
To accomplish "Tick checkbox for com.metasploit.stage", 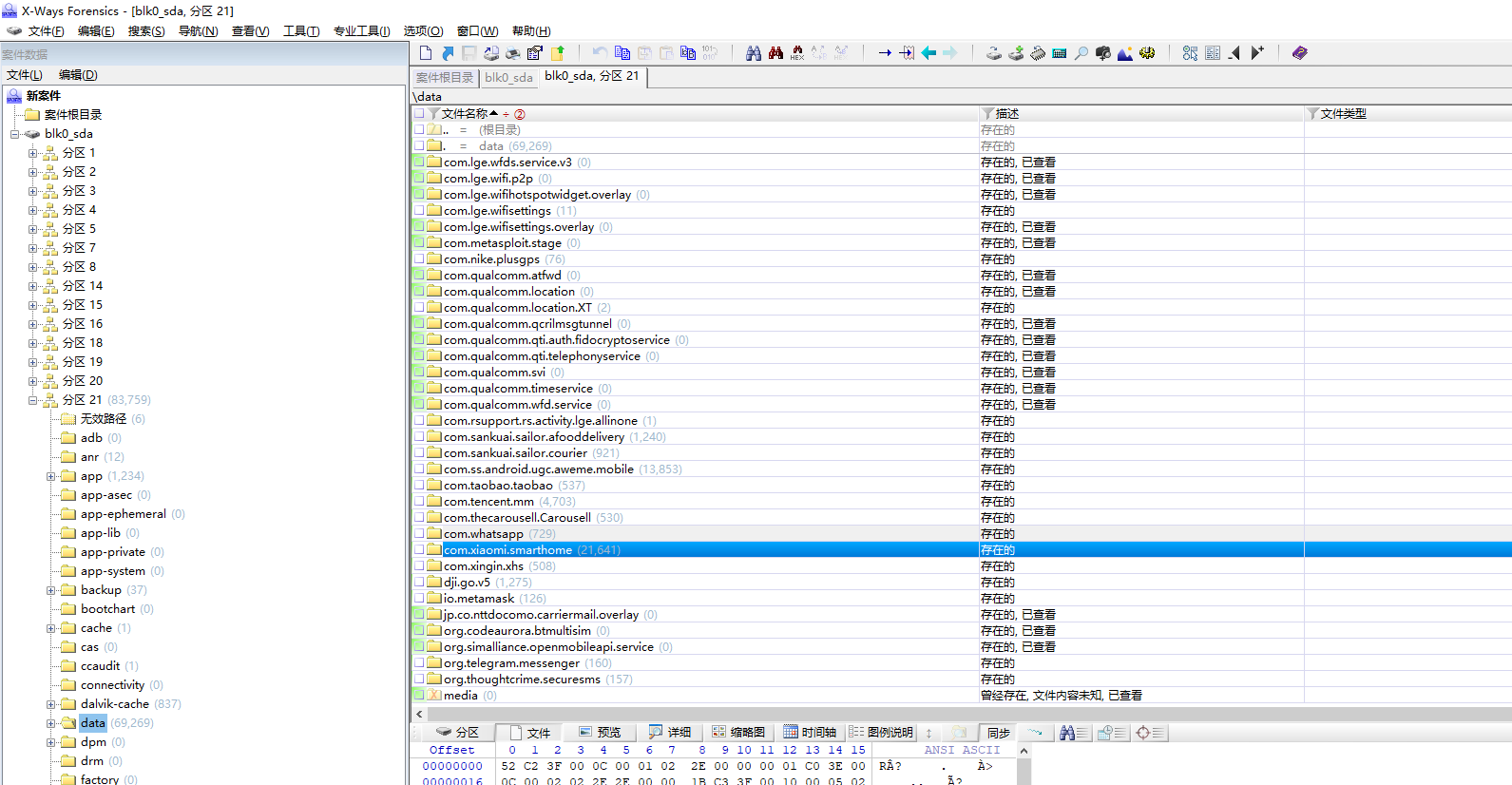I will 419,243.
